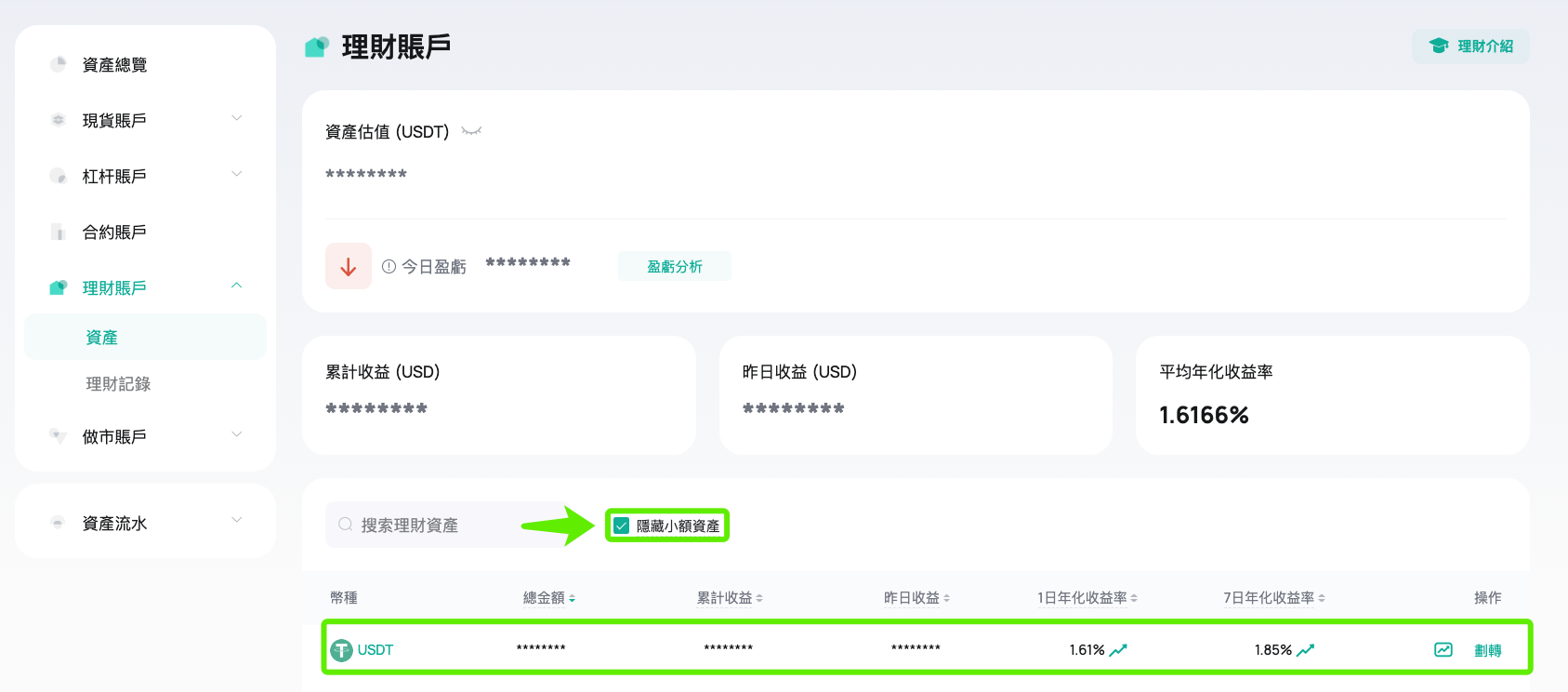Click the 資產流水 sidebar icon
The image size is (1568, 692).
(x=58, y=523)
